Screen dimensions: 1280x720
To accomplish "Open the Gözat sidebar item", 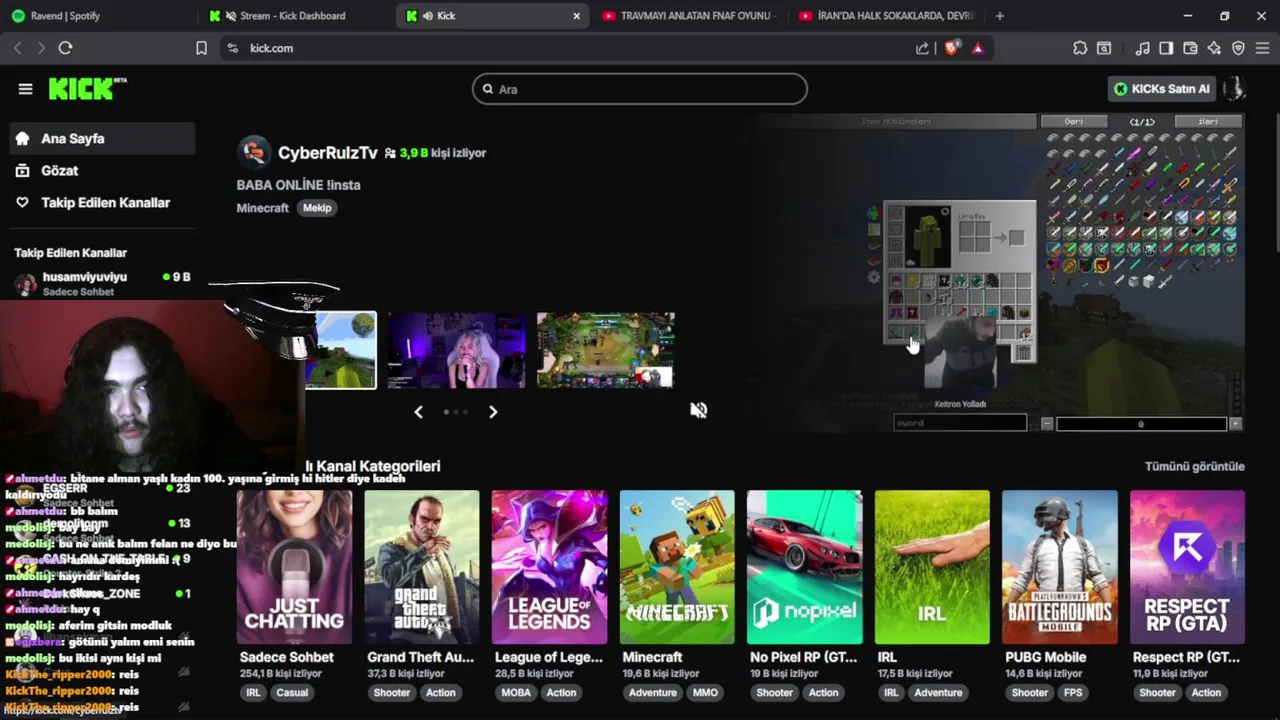I will click(102, 171).
